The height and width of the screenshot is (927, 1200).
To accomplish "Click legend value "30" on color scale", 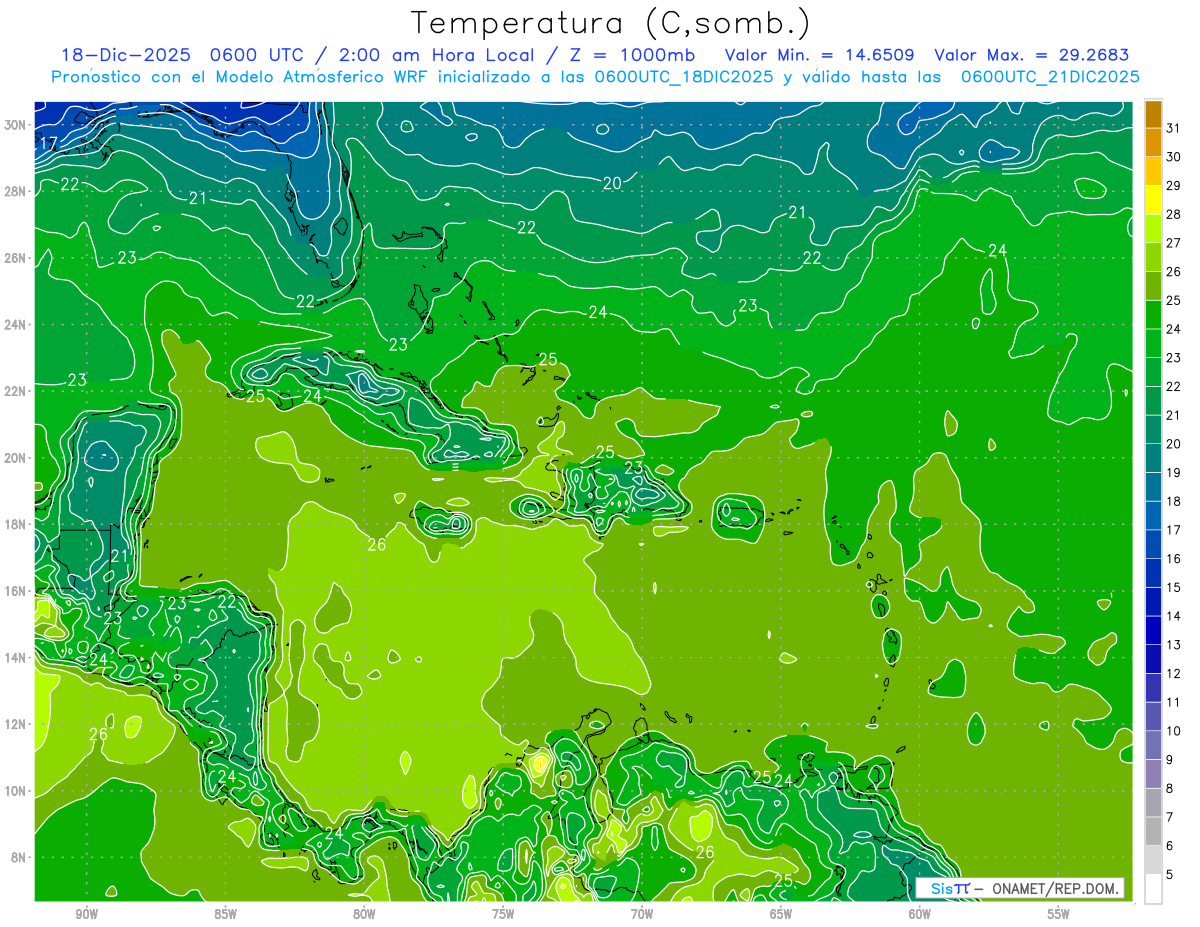I will click(1173, 157).
